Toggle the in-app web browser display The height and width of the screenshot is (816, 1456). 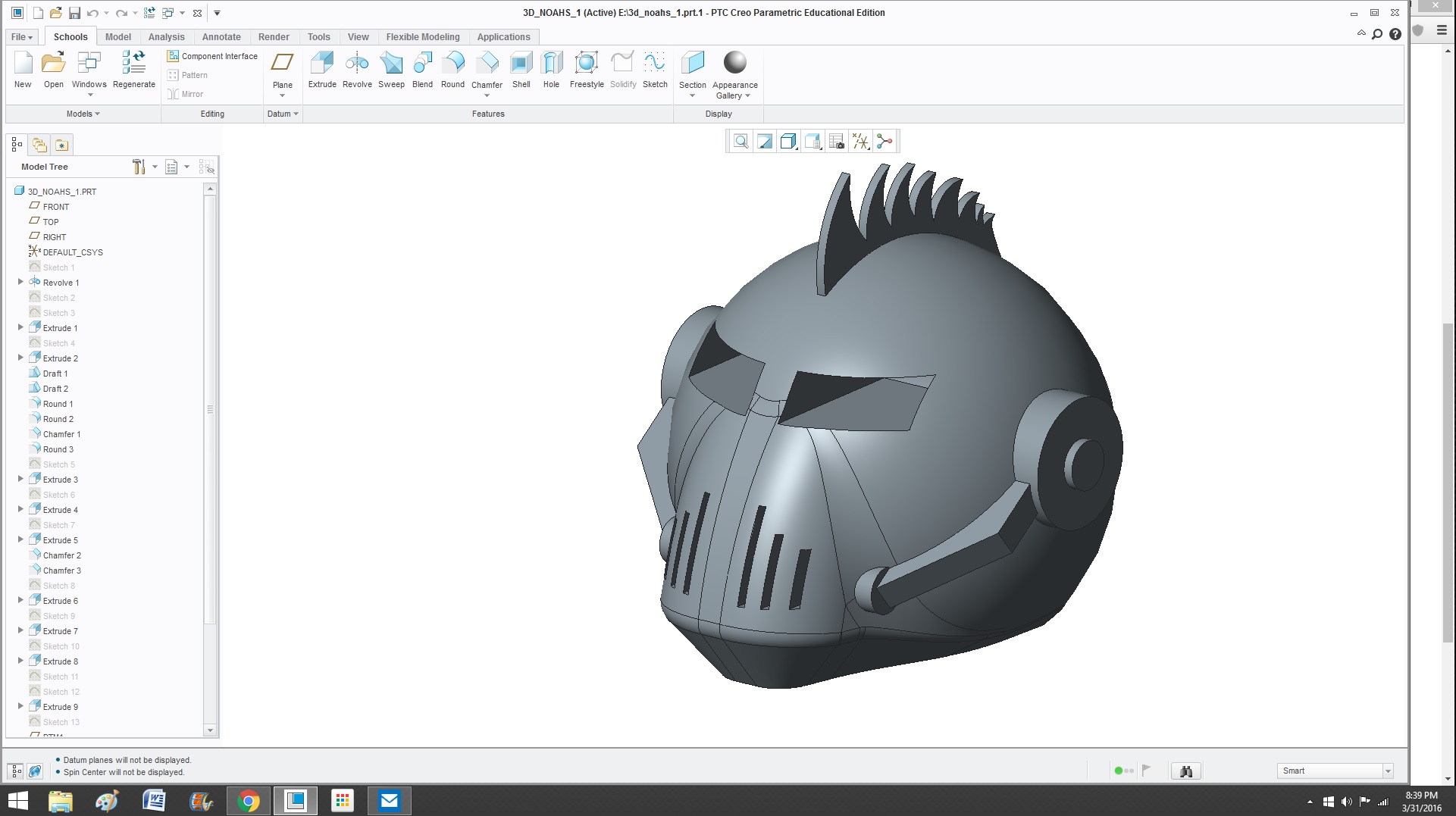tap(35, 771)
